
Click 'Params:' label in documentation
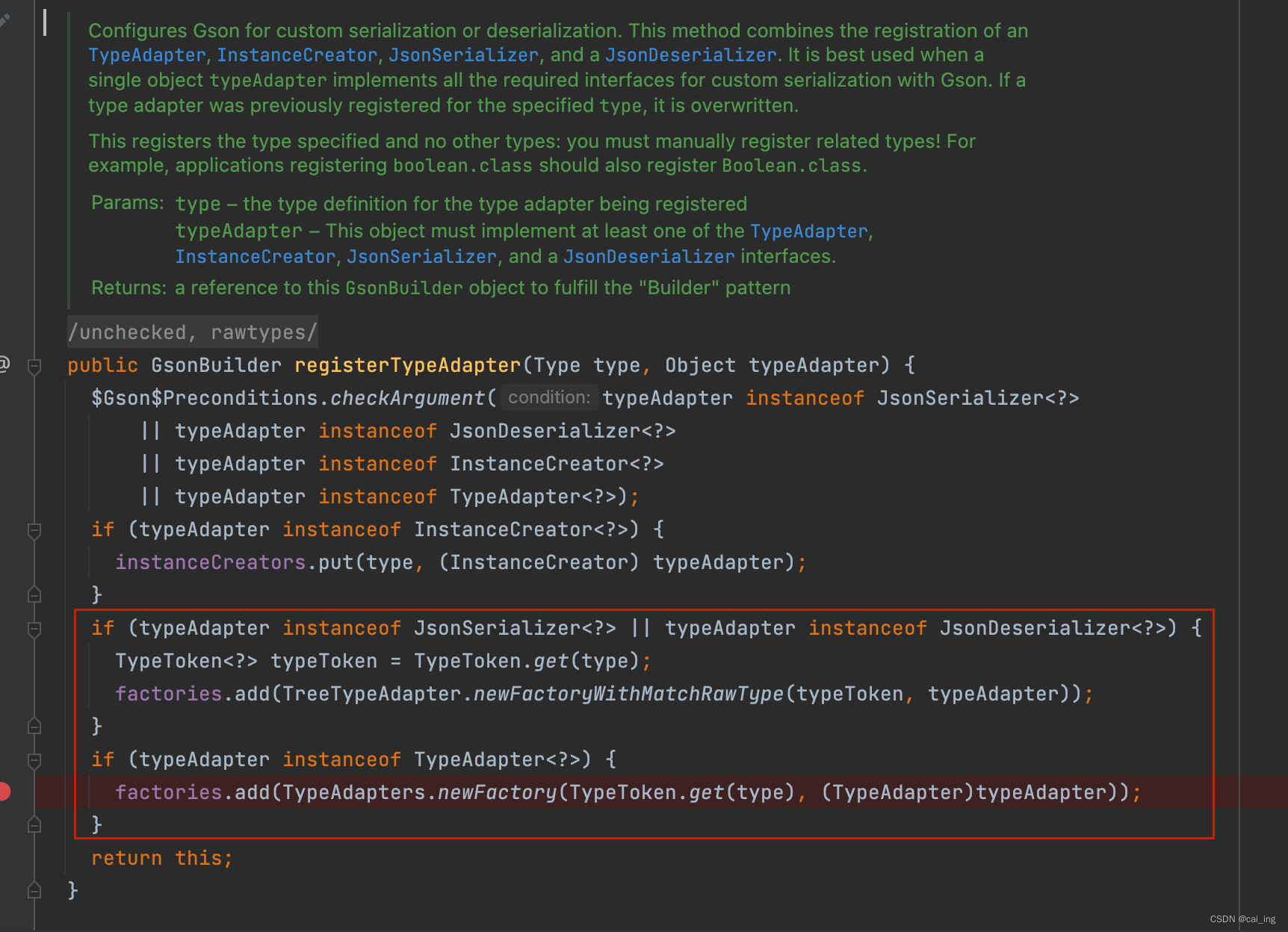coord(127,202)
